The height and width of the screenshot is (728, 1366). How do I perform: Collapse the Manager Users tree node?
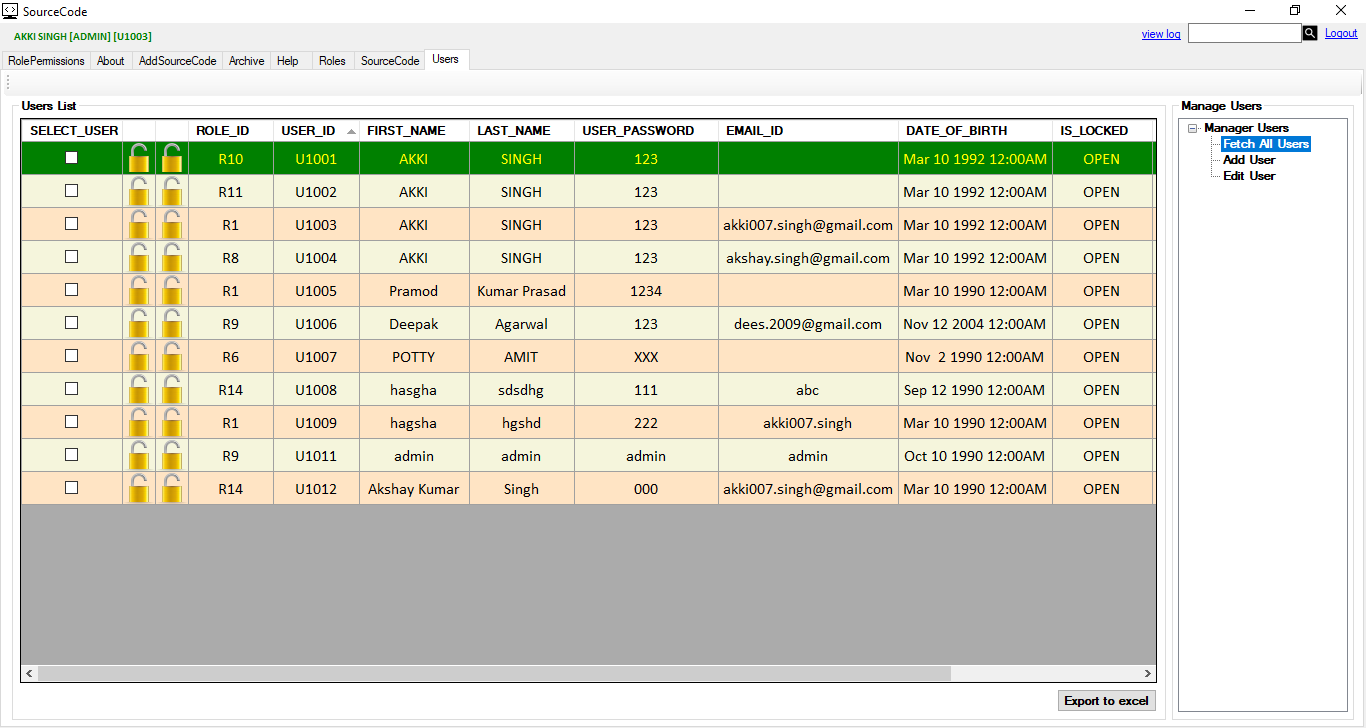[1193, 128]
